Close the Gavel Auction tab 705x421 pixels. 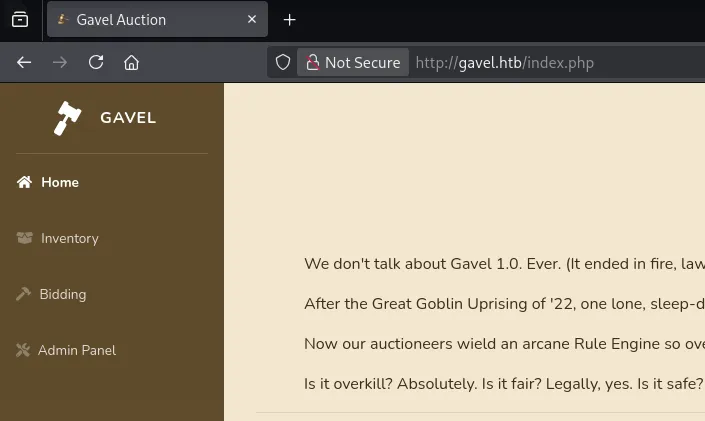pyautogui.click(x=252, y=19)
